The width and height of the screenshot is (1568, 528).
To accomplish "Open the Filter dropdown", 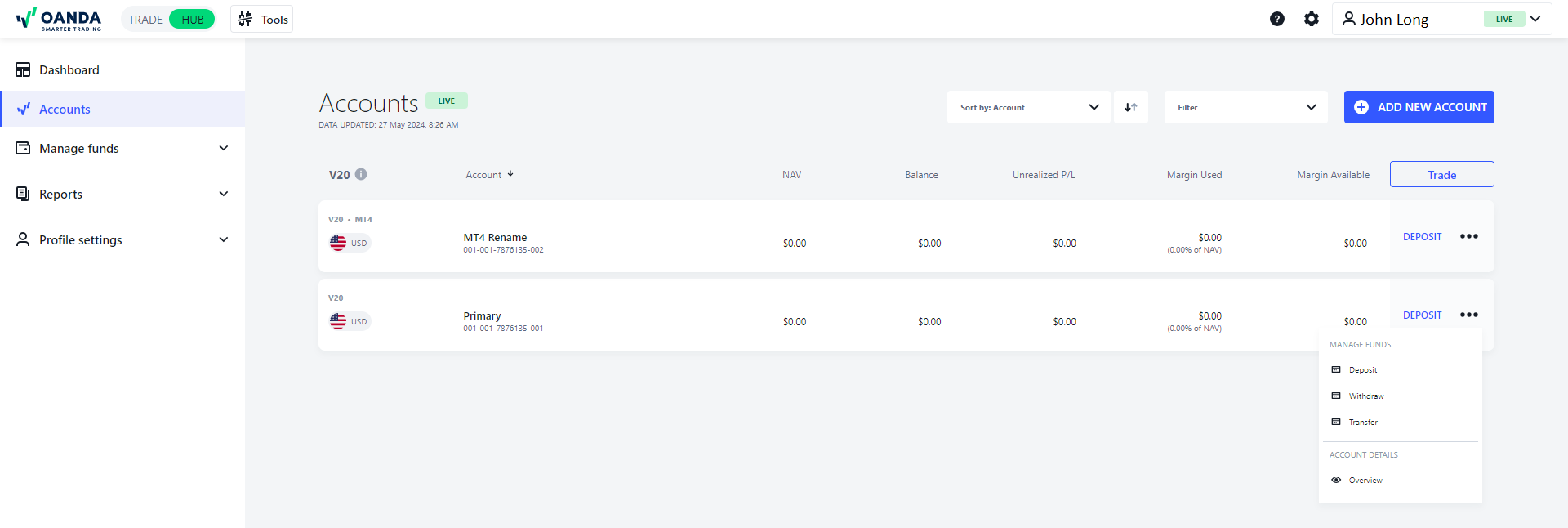I will [1245, 107].
